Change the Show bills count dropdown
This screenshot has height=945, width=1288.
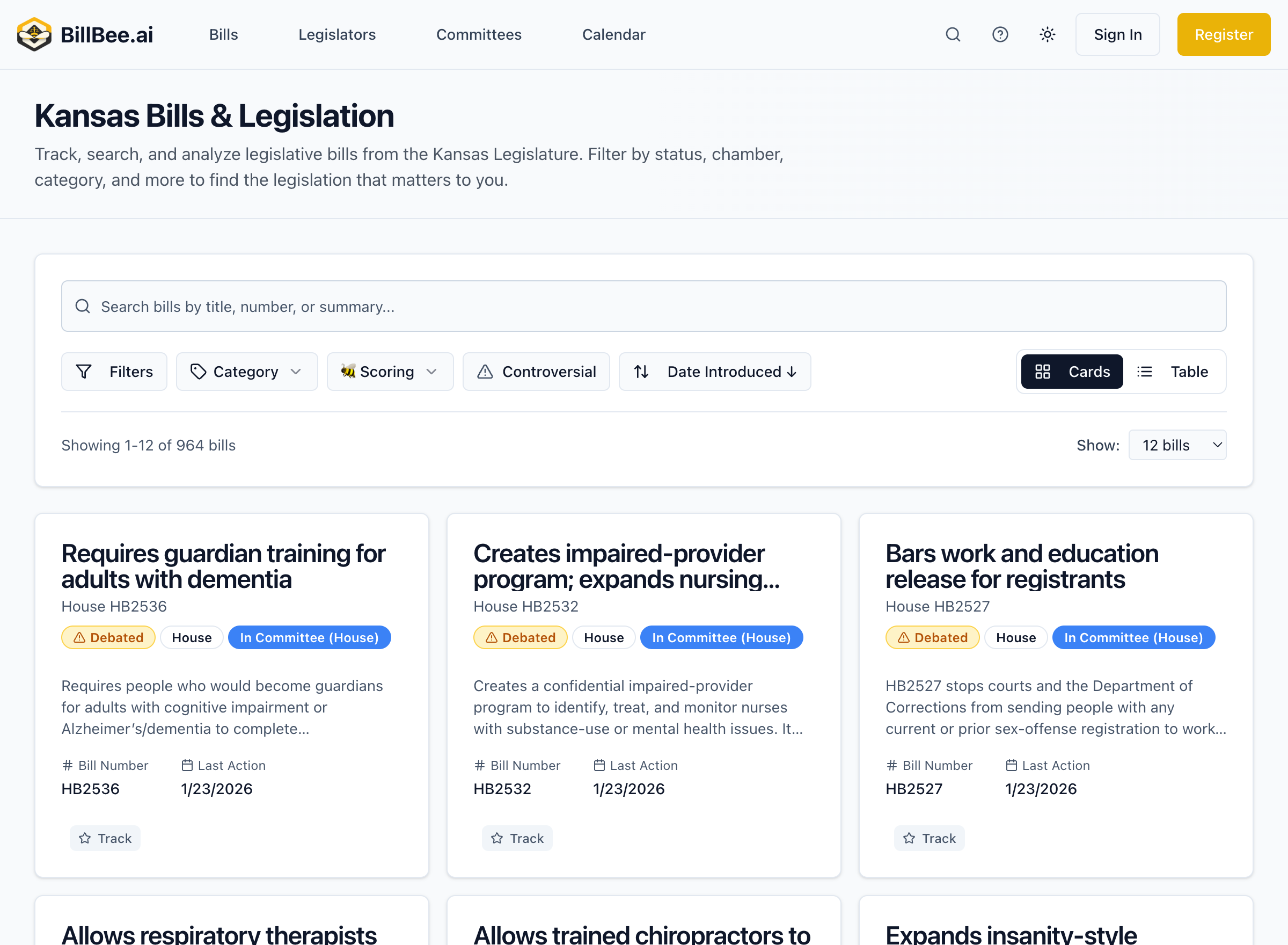(1177, 445)
